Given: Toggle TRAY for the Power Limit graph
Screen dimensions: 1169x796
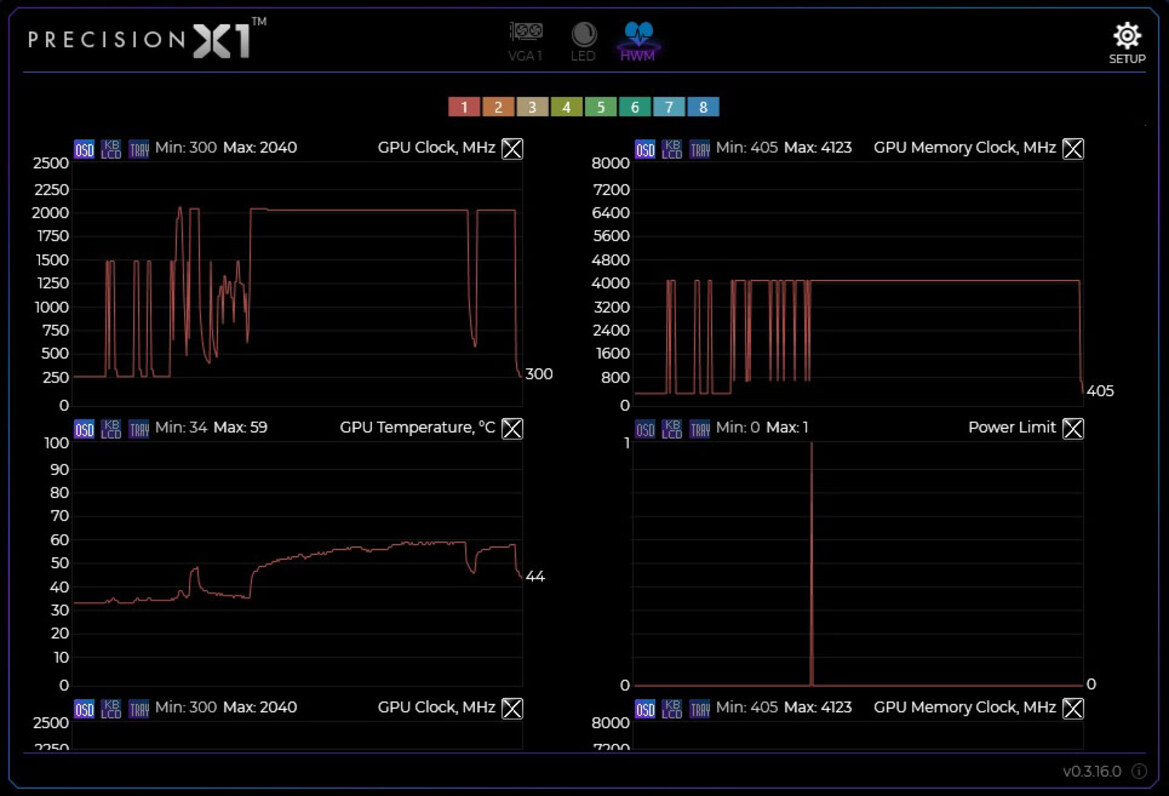Looking at the screenshot, I should [699, 429].
